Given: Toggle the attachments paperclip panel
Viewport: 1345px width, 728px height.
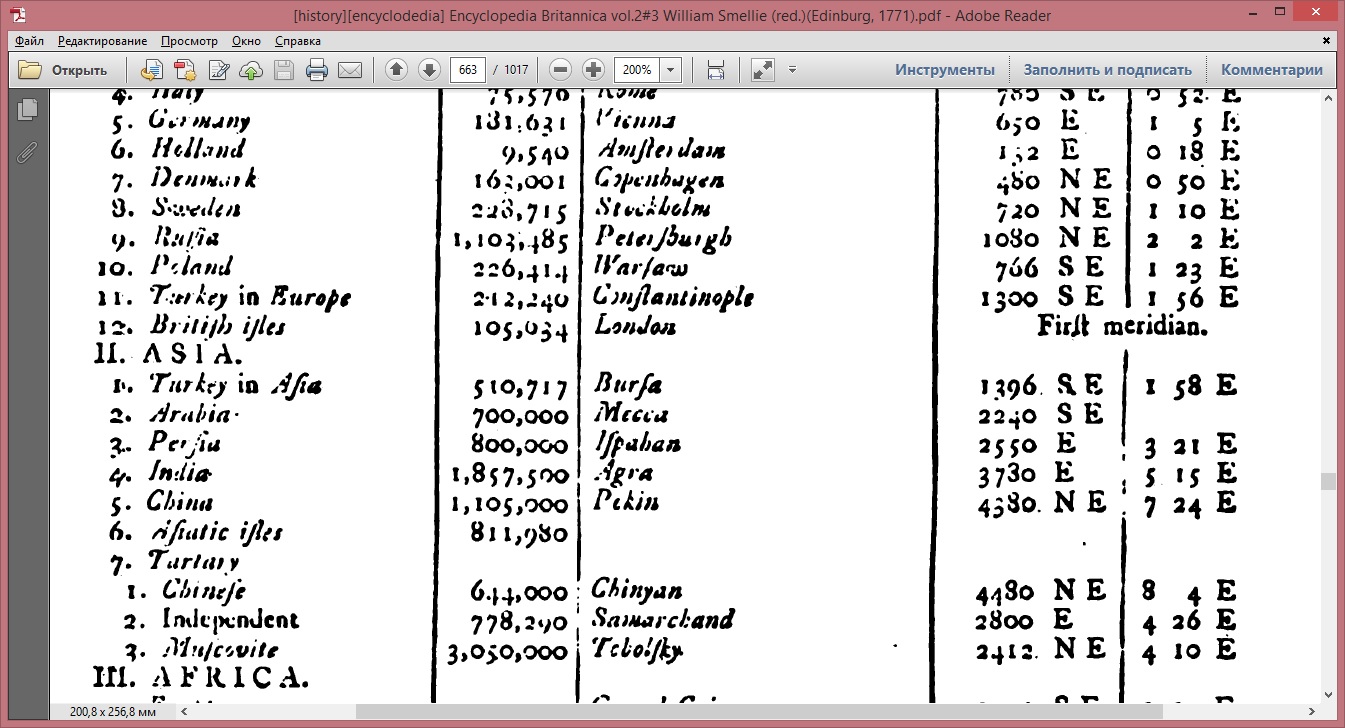Looking at the screenshot, I should pyautogui.click(x=27, y=152).
